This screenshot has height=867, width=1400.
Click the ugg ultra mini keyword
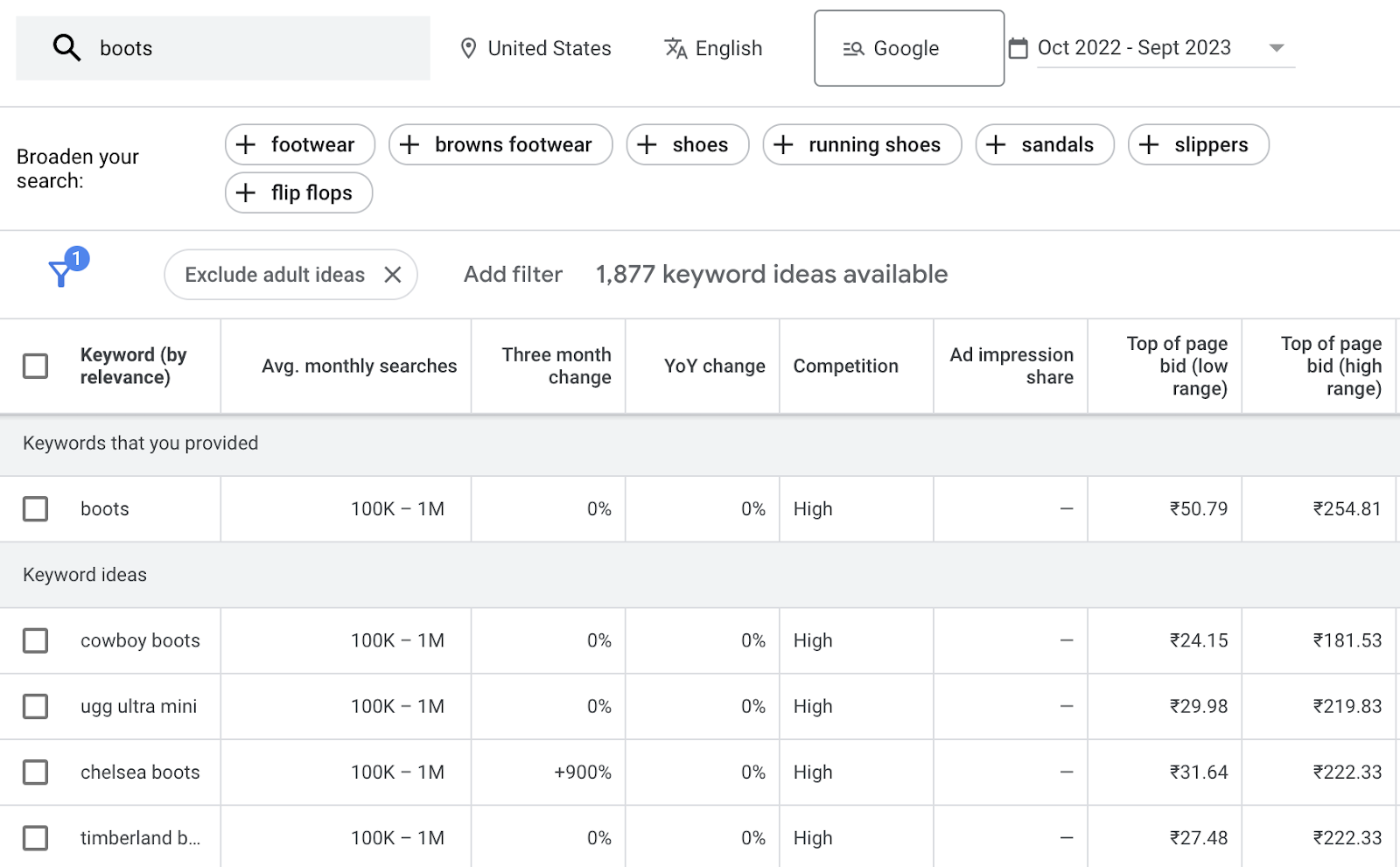[138, 706]
